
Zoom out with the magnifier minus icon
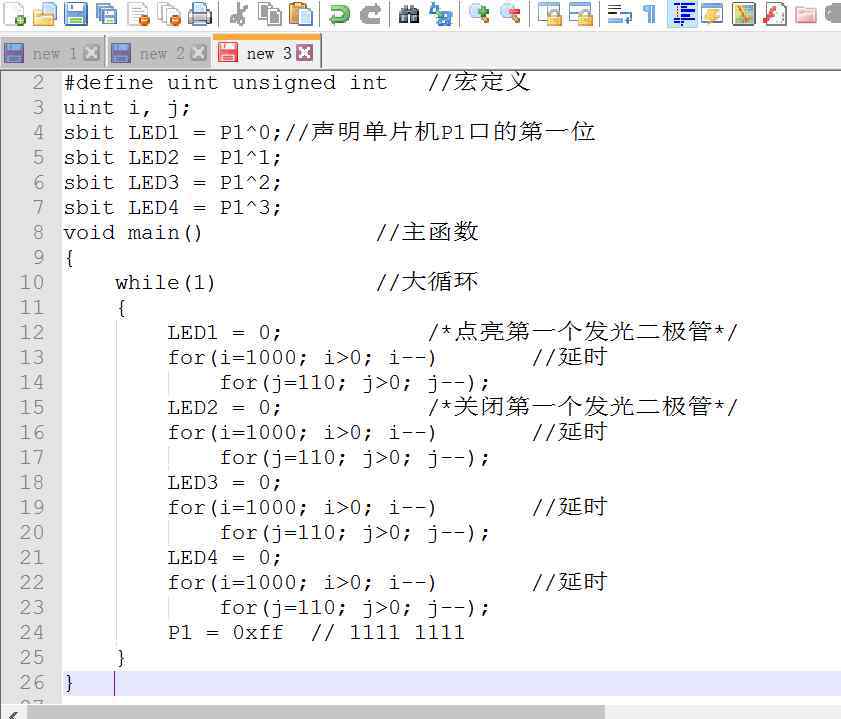(x=511, y=13)
